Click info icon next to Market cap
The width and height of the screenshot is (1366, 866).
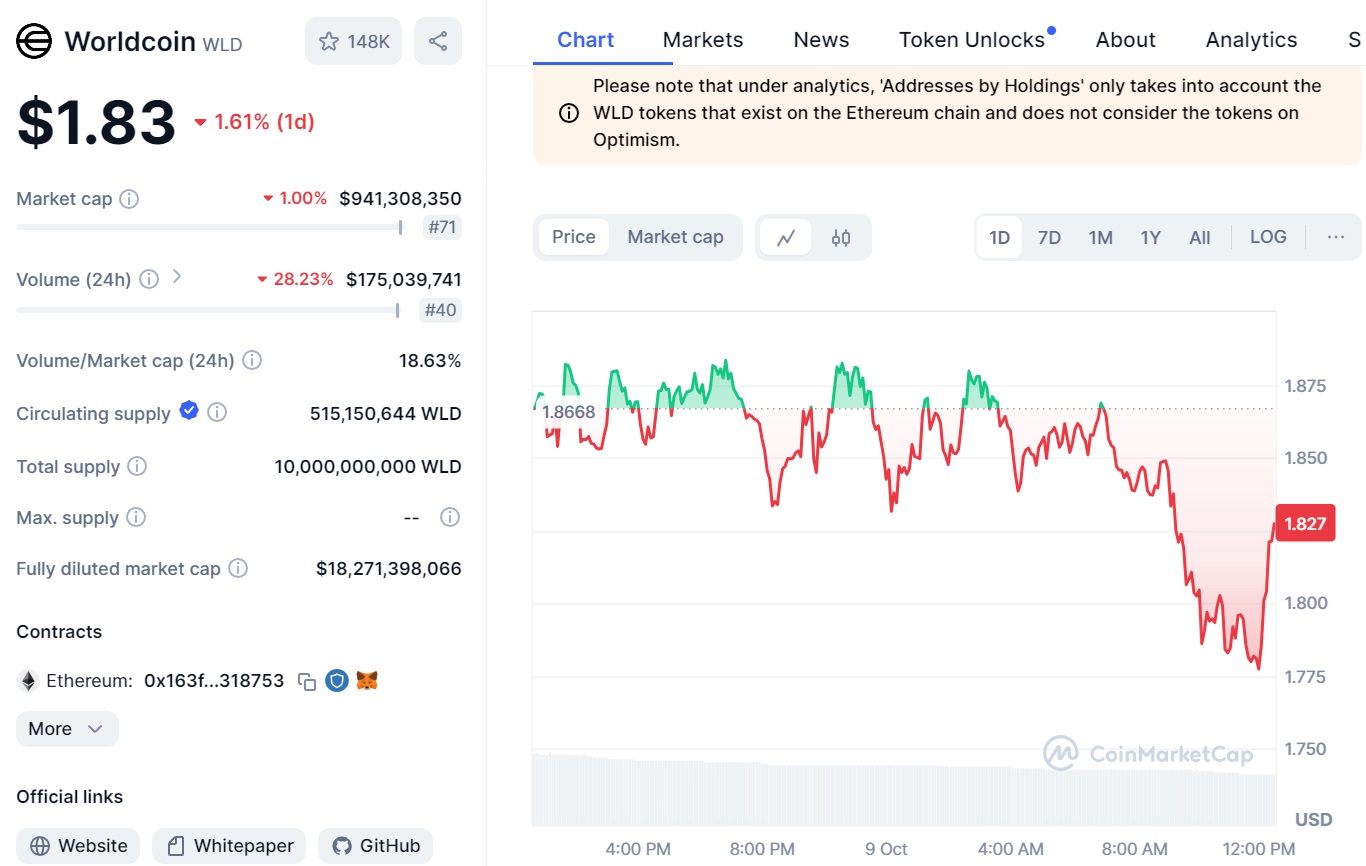129,199
